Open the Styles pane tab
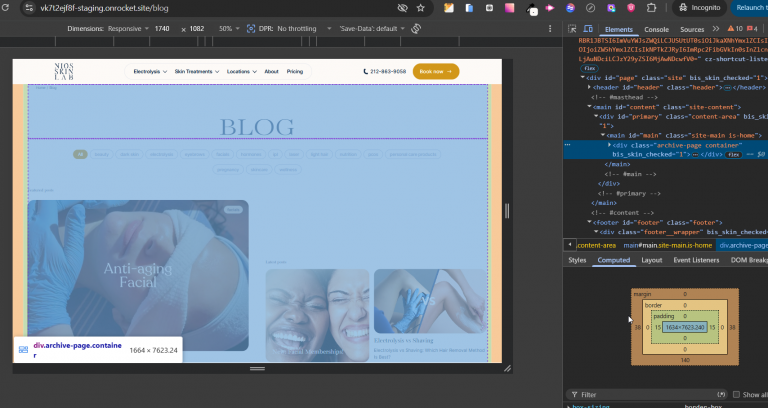The height and width of the screenshot is (408, 768). coord(577,260)
